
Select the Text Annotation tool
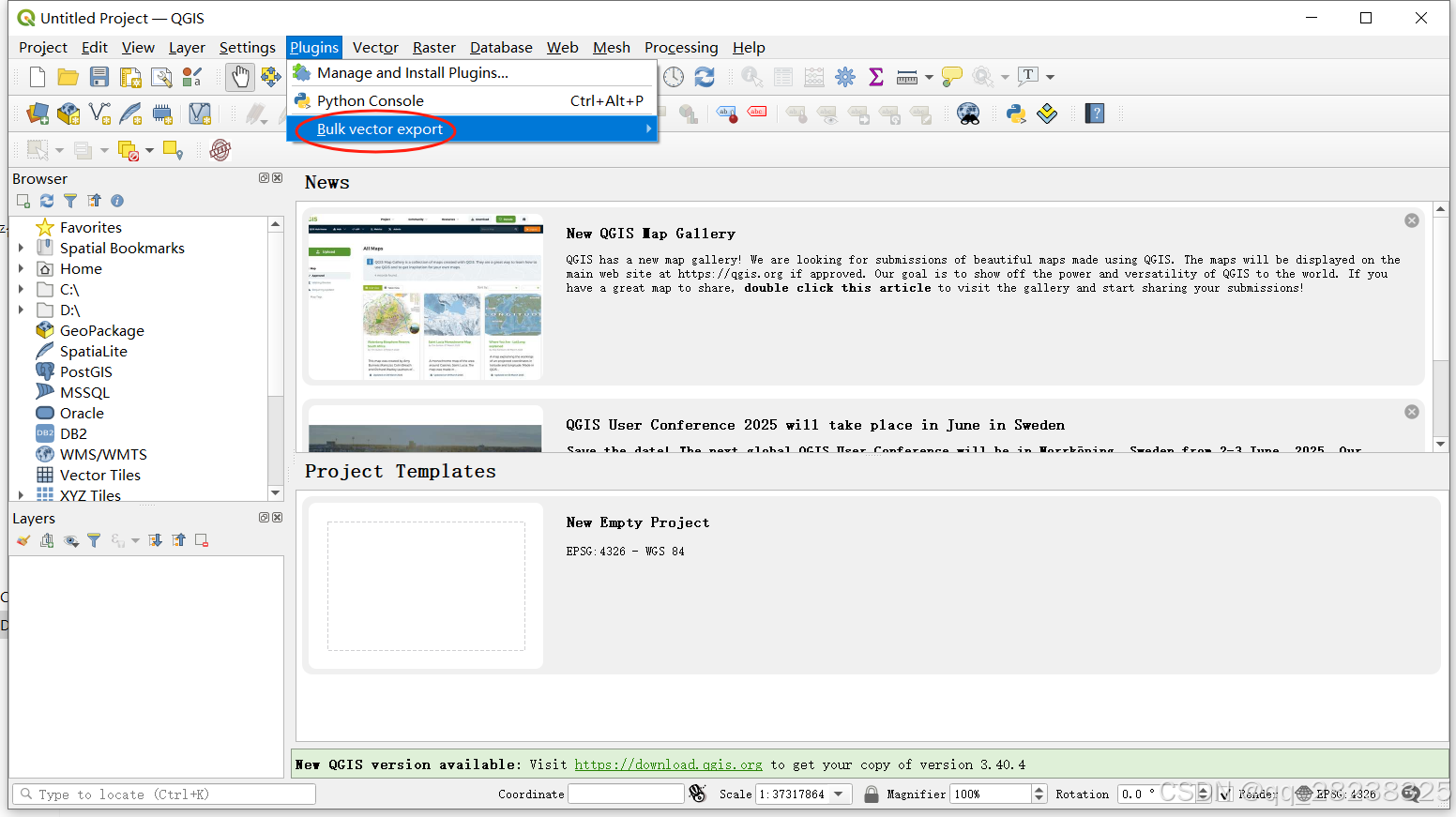pos(1029,77)
